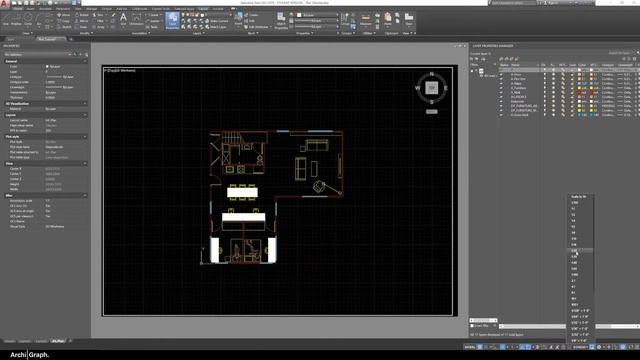Toggle Freeze for A_Furniture layer
Viewport: 640px width, 360px height.
coord(554,88)
